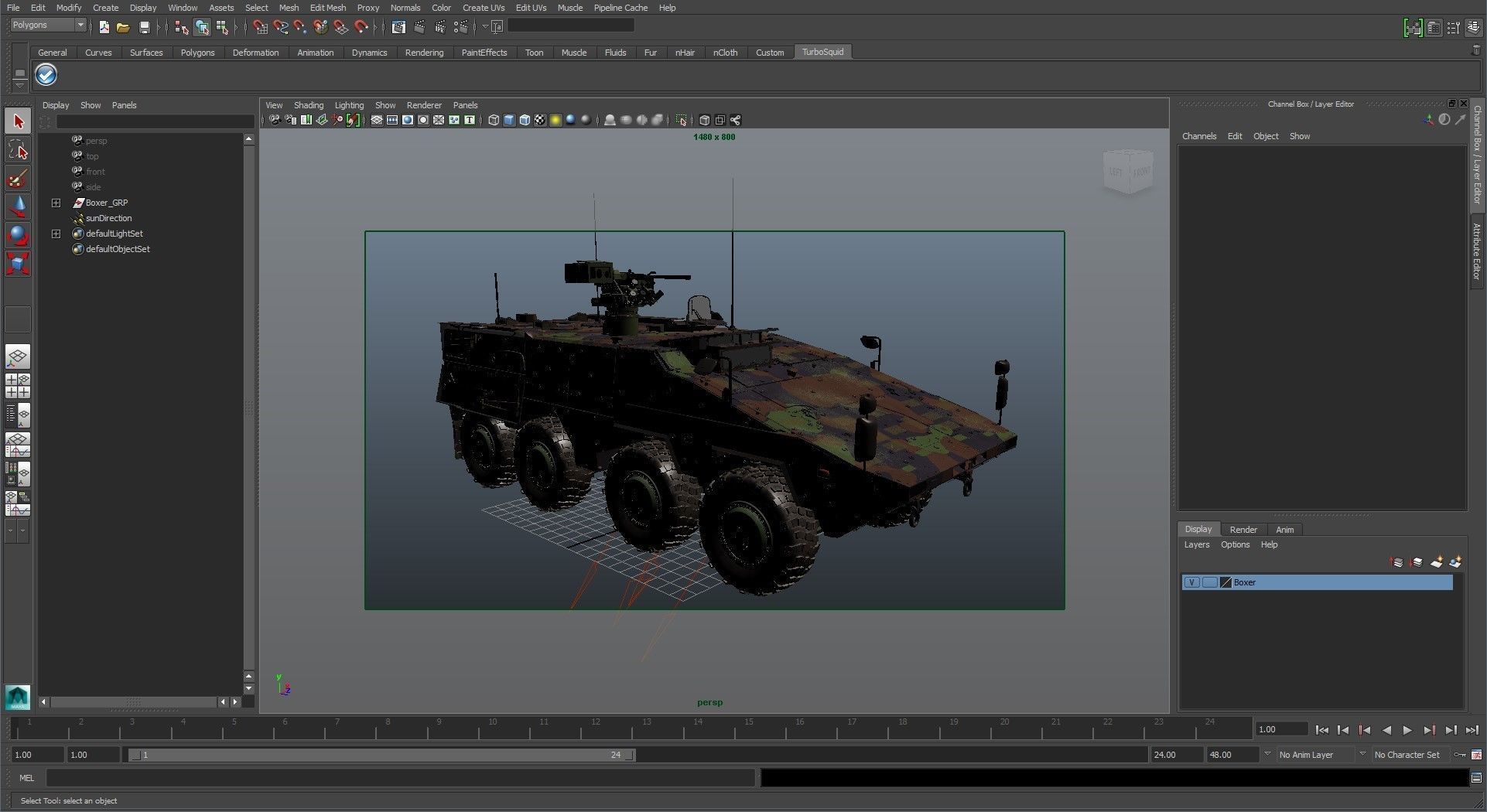Open Render Settings from the status line
The image size is (1487, 812).
pos(461,27)
